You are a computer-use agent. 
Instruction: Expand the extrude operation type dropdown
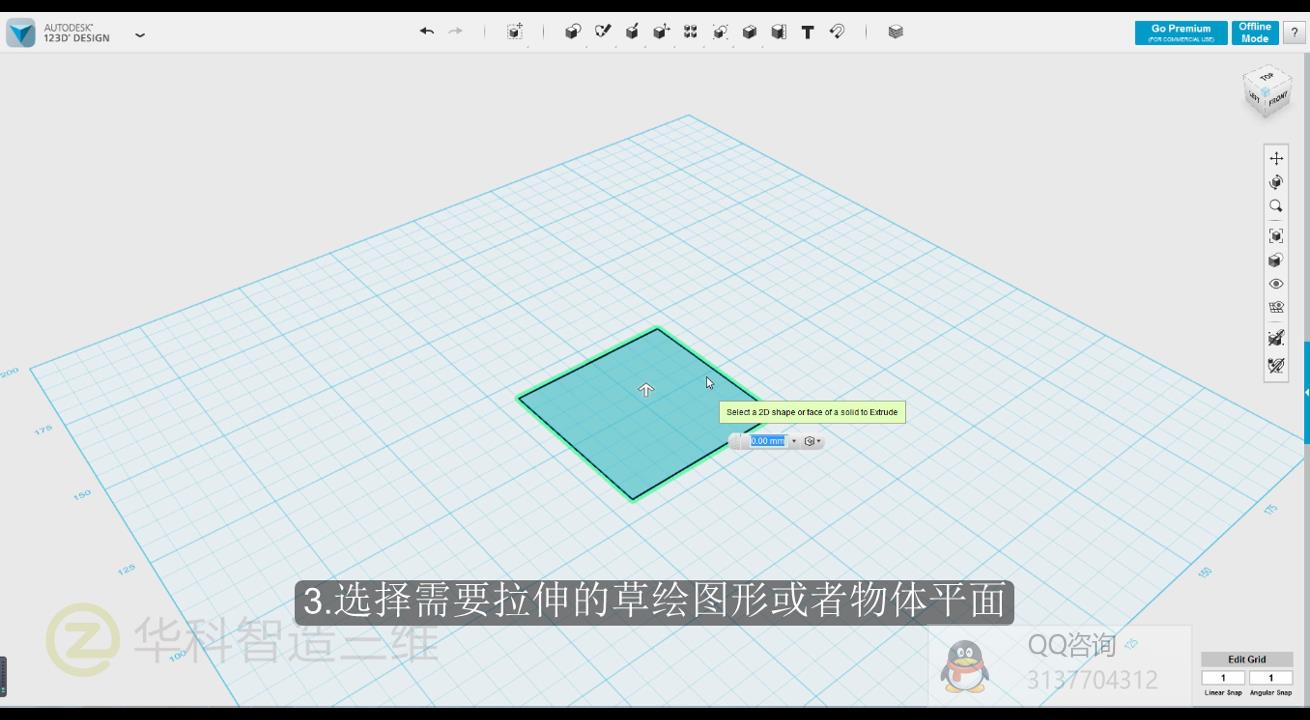814,441
